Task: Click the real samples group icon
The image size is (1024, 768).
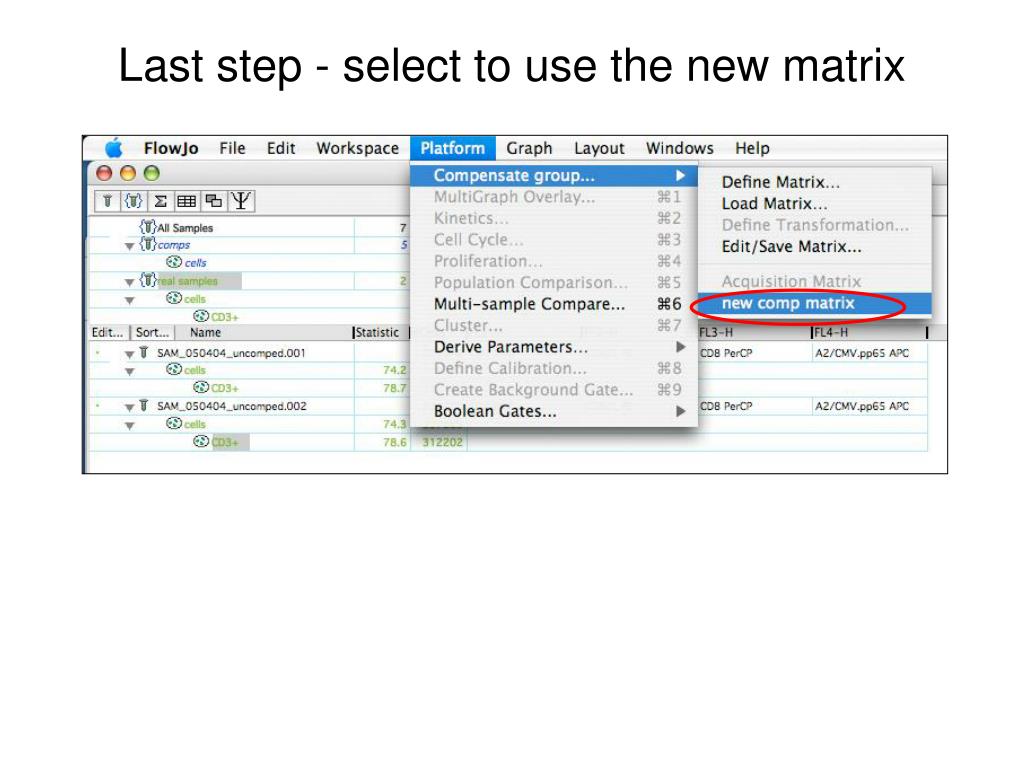Action: pyautogui.click(x=148, y=280)
